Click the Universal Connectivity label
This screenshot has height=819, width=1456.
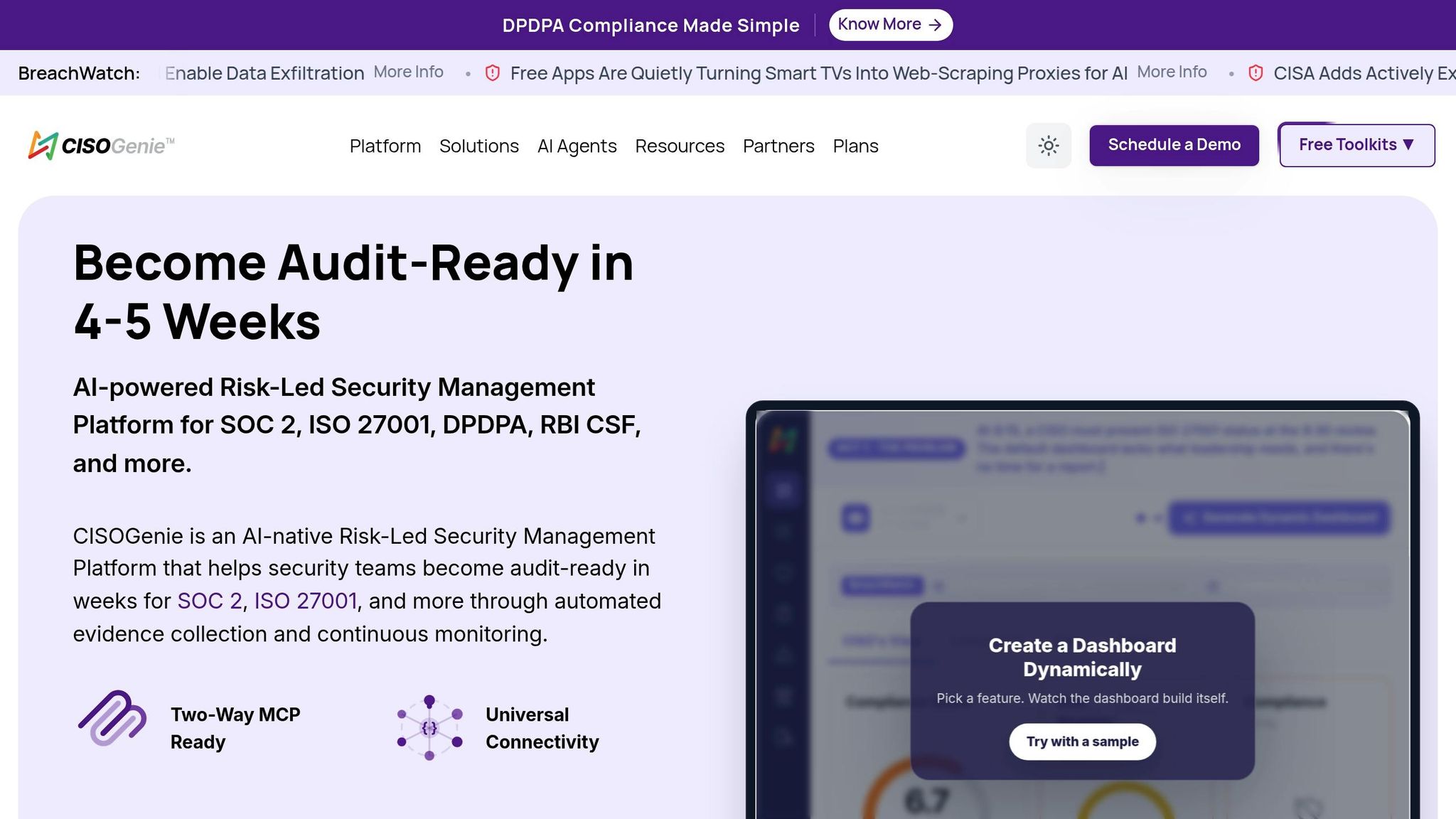(x=542, y=728)
